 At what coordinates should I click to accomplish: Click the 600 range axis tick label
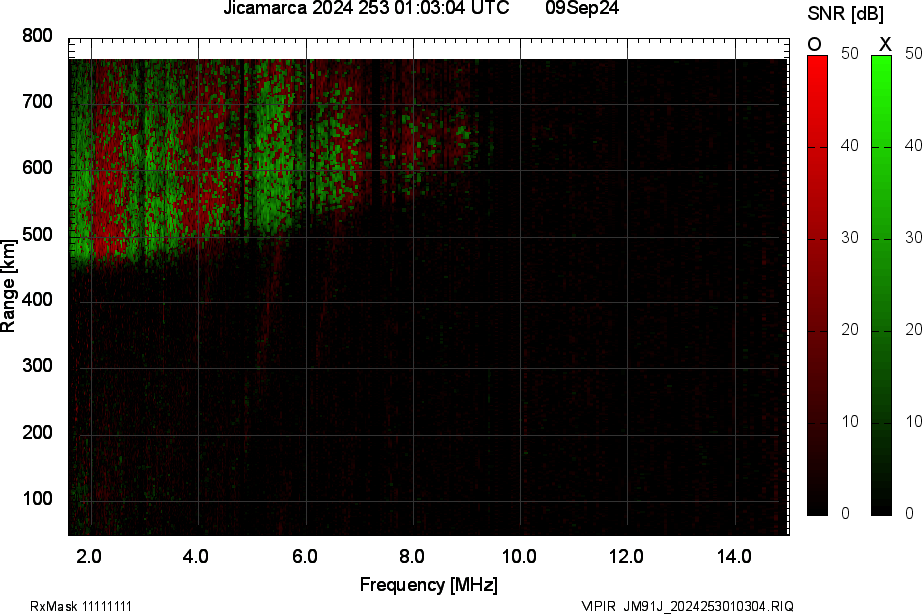[x=37, y=168]
